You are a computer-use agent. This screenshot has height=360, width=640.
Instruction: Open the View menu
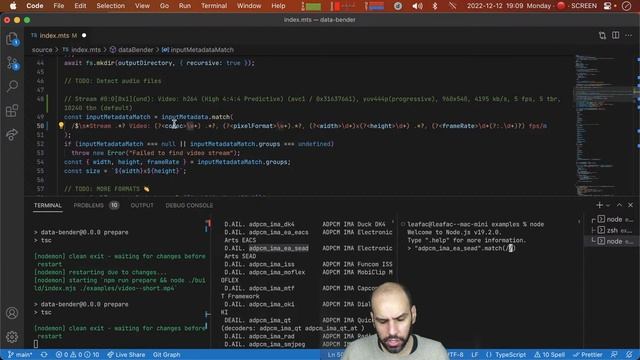click(x=142, y=6)
